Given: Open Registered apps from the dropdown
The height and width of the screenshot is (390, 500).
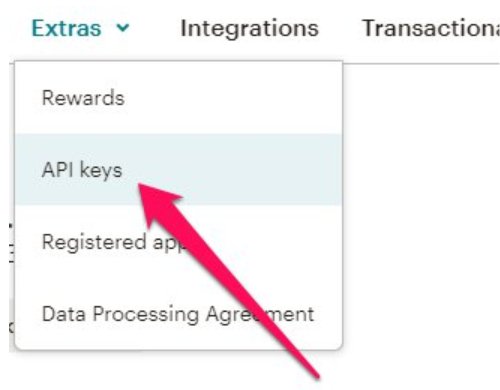Looking at the screenshot, I should [x=178, y=242].
